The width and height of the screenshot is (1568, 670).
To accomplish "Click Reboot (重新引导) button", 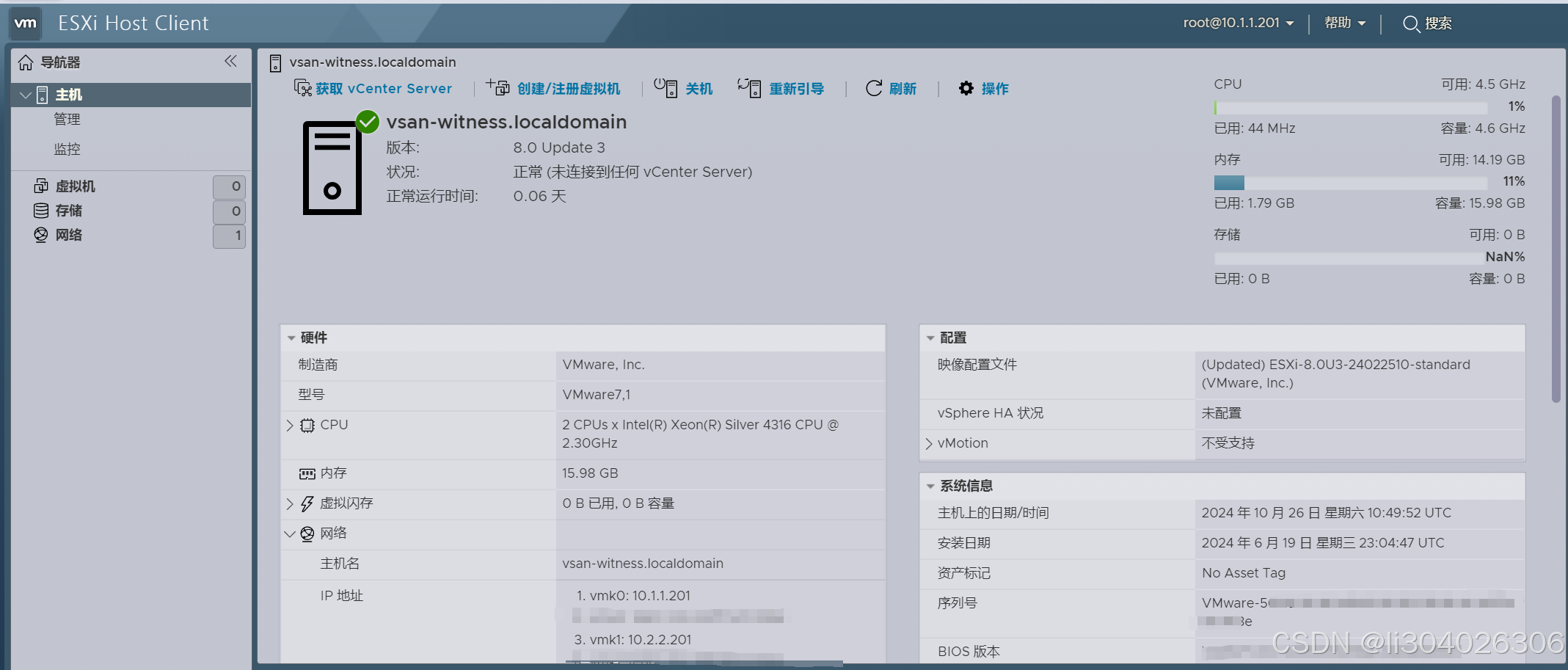I will click(781, 88).
